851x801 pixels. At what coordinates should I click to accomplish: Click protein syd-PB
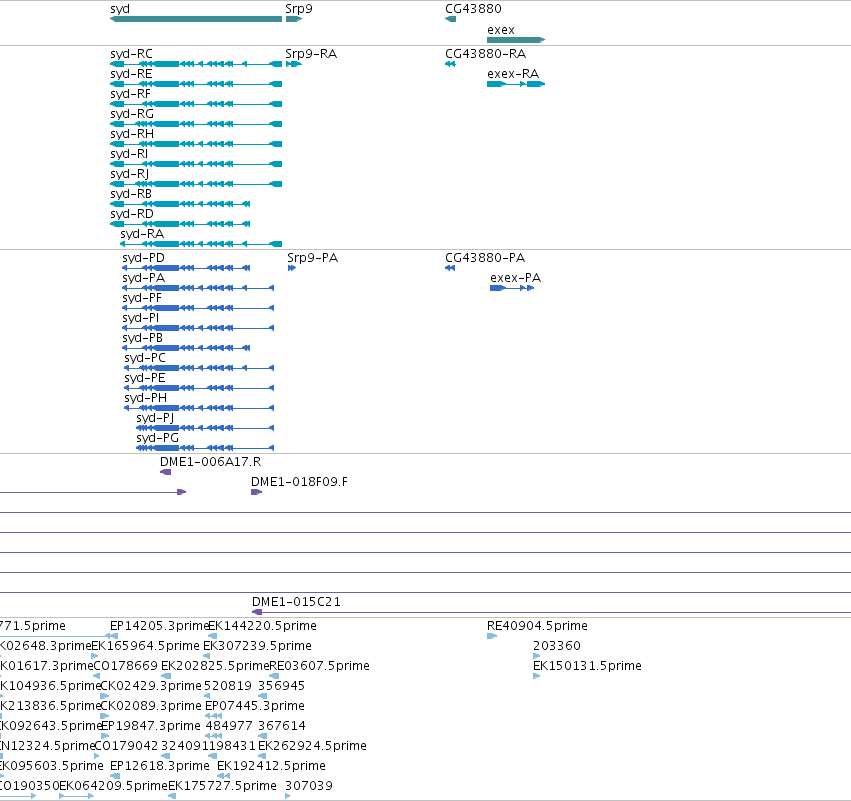click(186, 348)
